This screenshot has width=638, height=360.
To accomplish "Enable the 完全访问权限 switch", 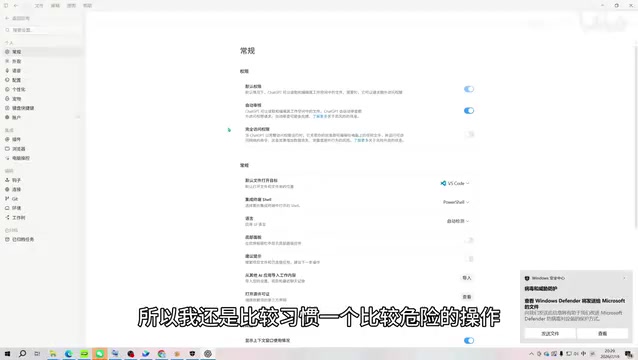I will [469, 134].
